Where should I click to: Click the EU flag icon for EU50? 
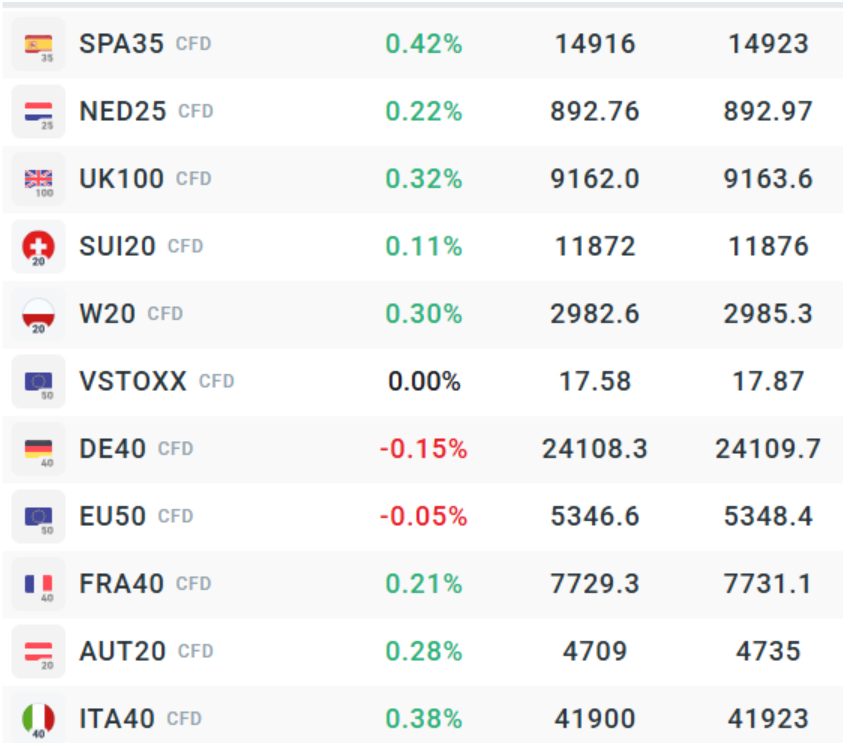pyautogui.click(x=38, y=517)
